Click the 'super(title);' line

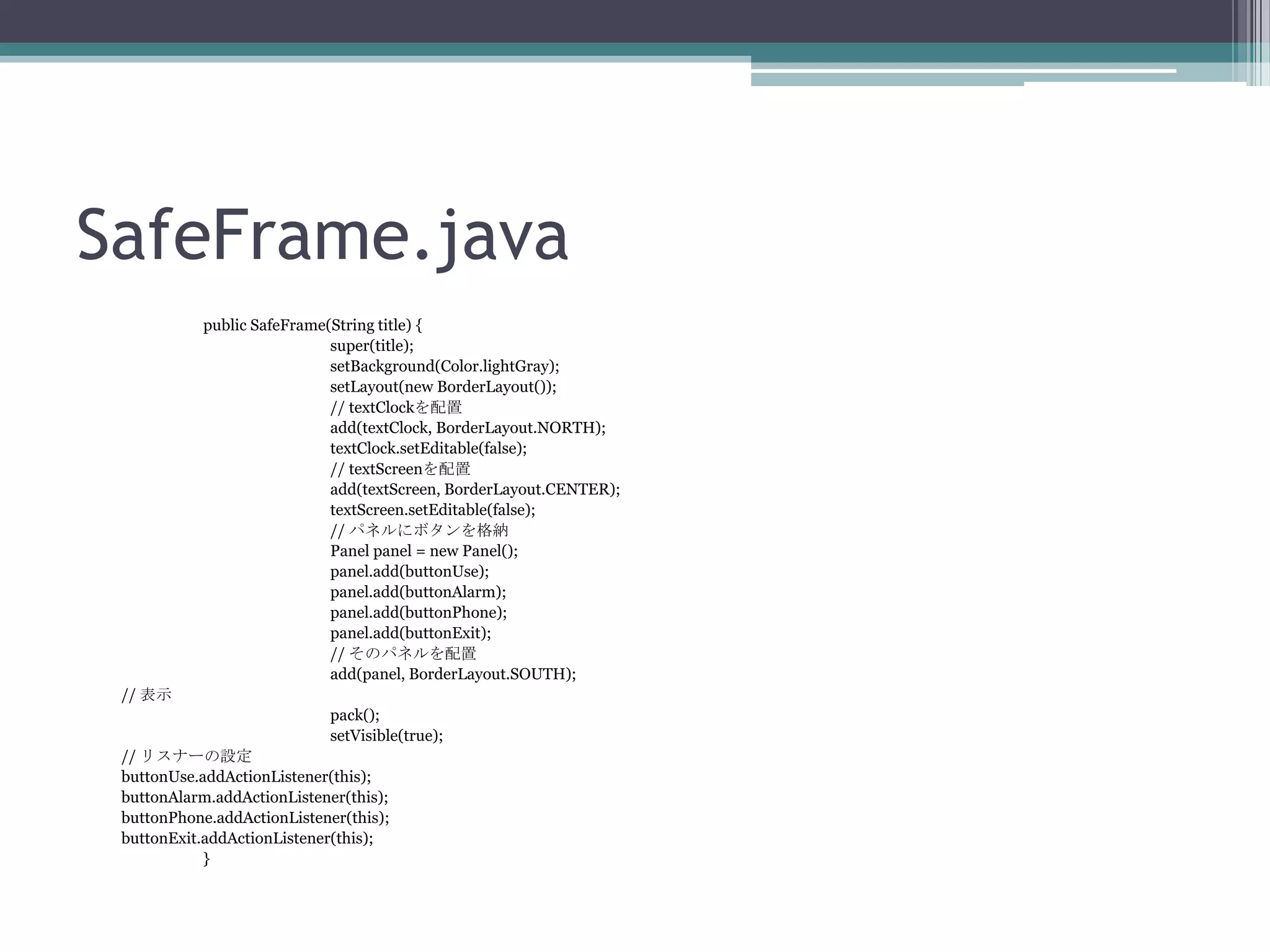coord(371,346)
